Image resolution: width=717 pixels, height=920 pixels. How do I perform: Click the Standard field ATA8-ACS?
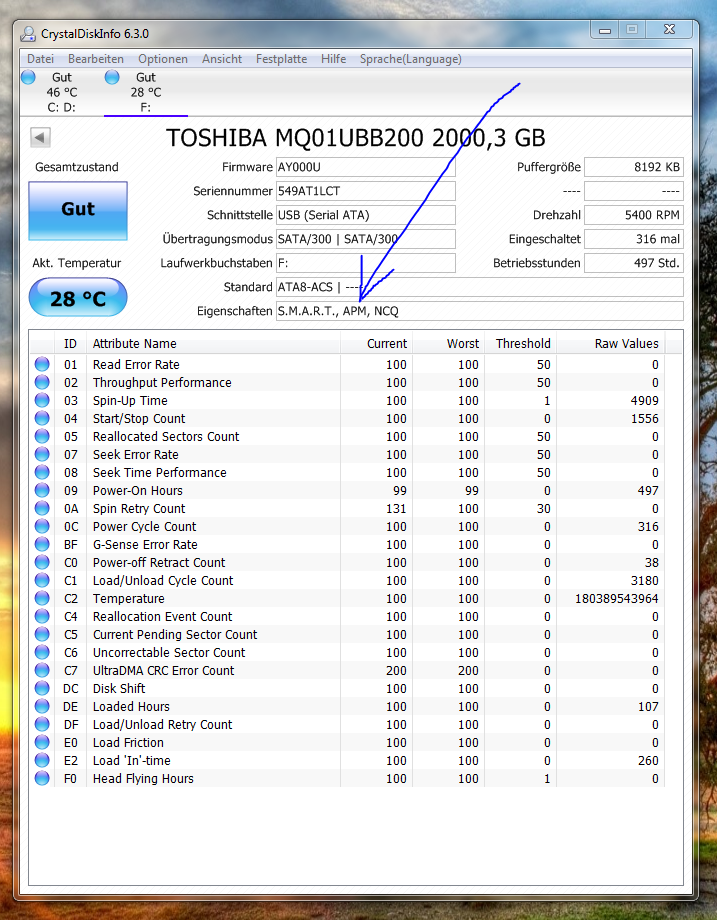[x=479, y=287]
